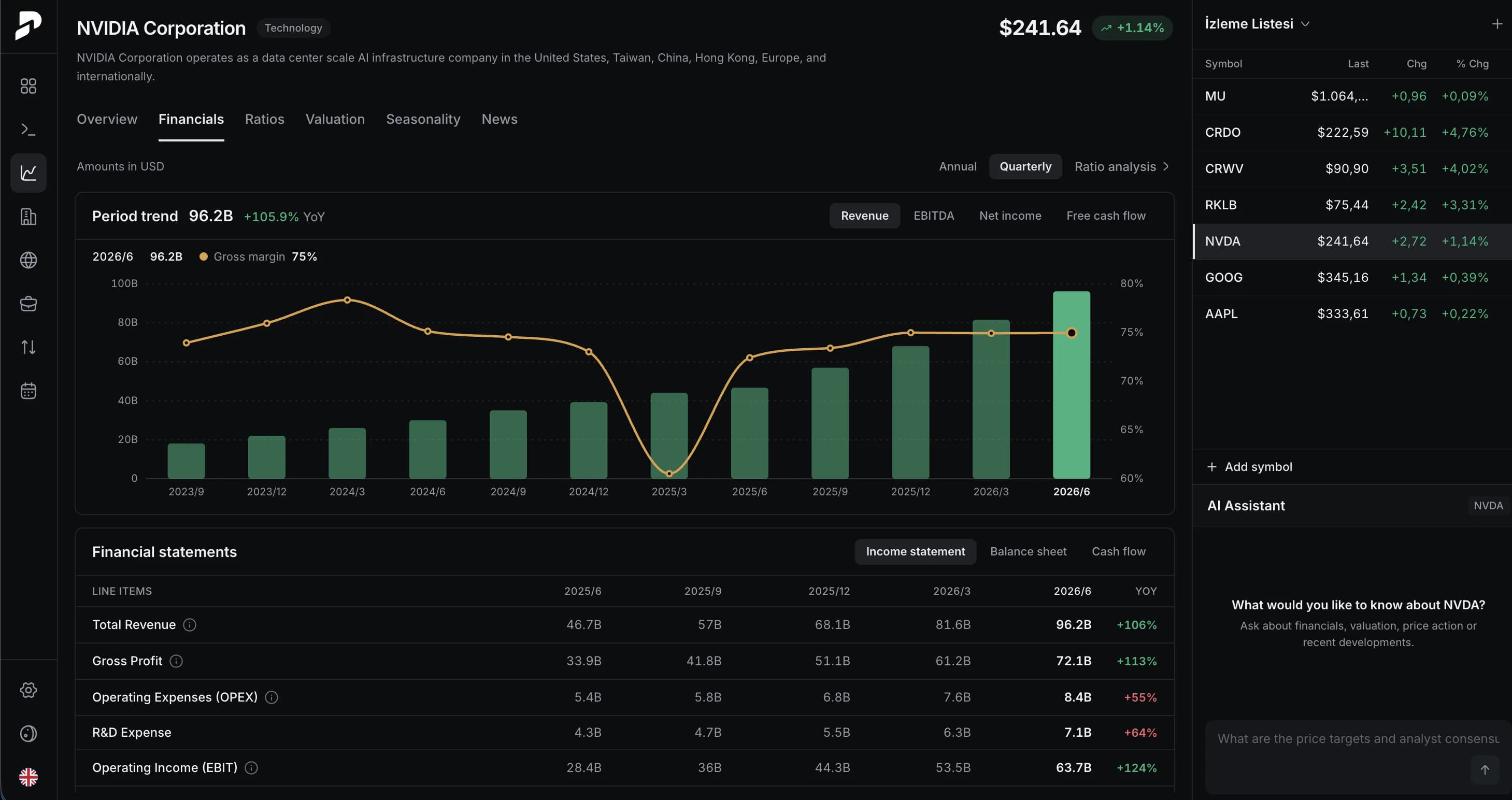
Task: Select the Quarterly period toggle
Action: tap(1025, 167)
